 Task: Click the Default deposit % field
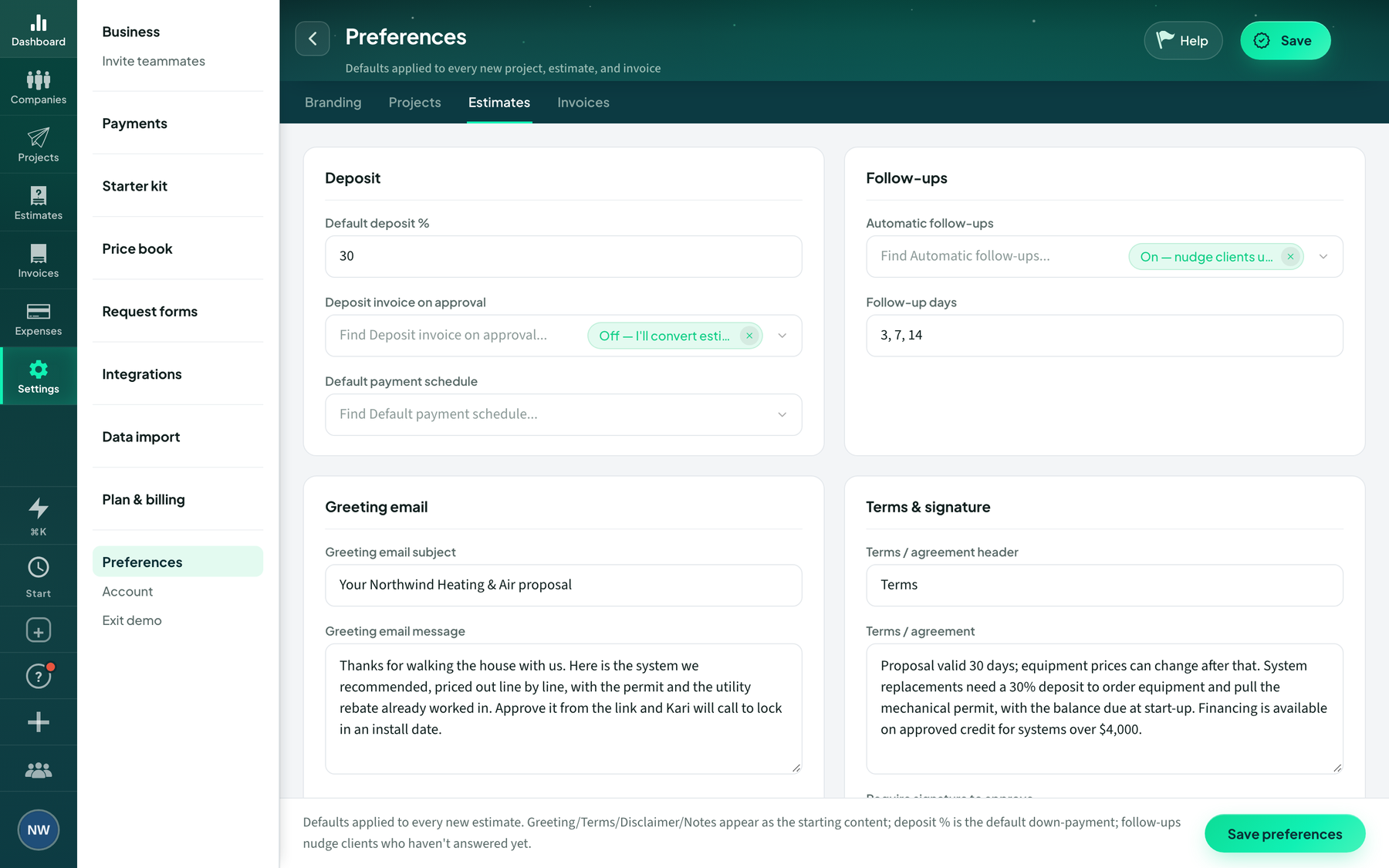[563, 256]
